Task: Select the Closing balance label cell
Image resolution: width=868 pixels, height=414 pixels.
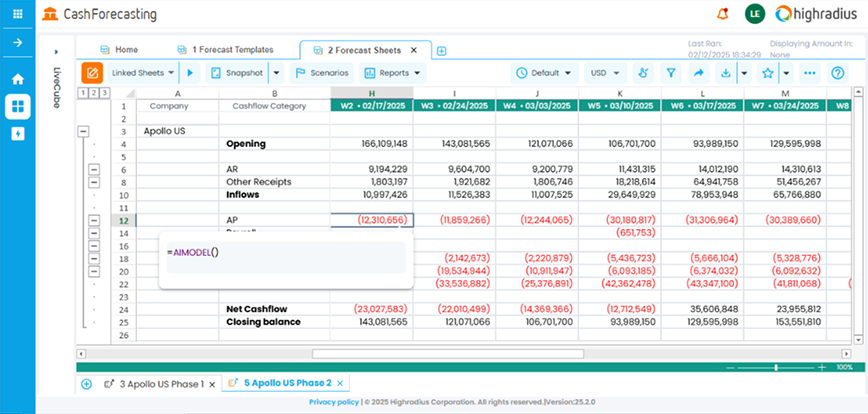Action: 275,322
